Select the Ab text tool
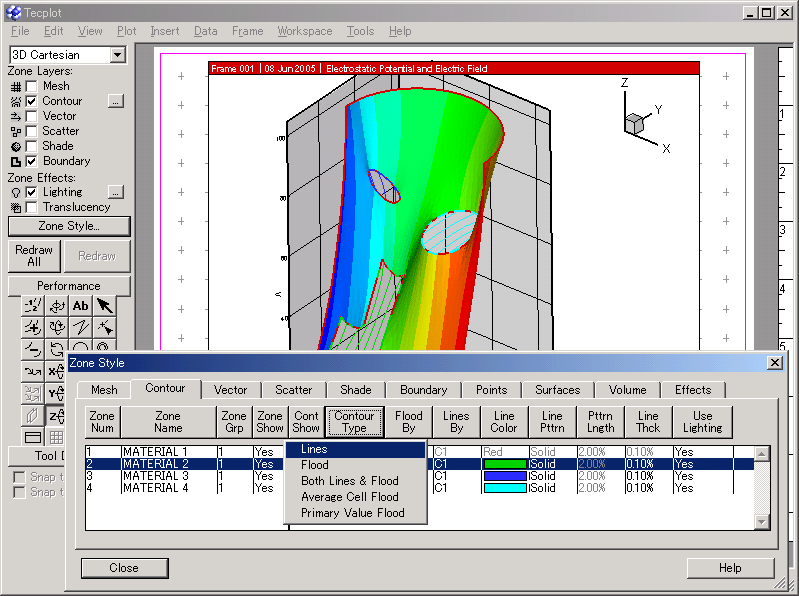Screen dimensions: 799x596 80,306
